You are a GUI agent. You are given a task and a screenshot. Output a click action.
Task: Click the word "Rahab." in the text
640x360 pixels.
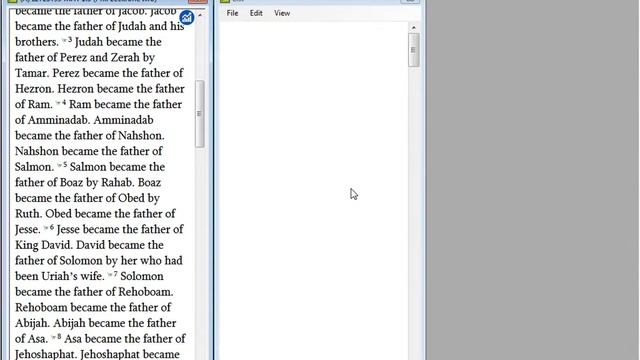coord(119,182)
